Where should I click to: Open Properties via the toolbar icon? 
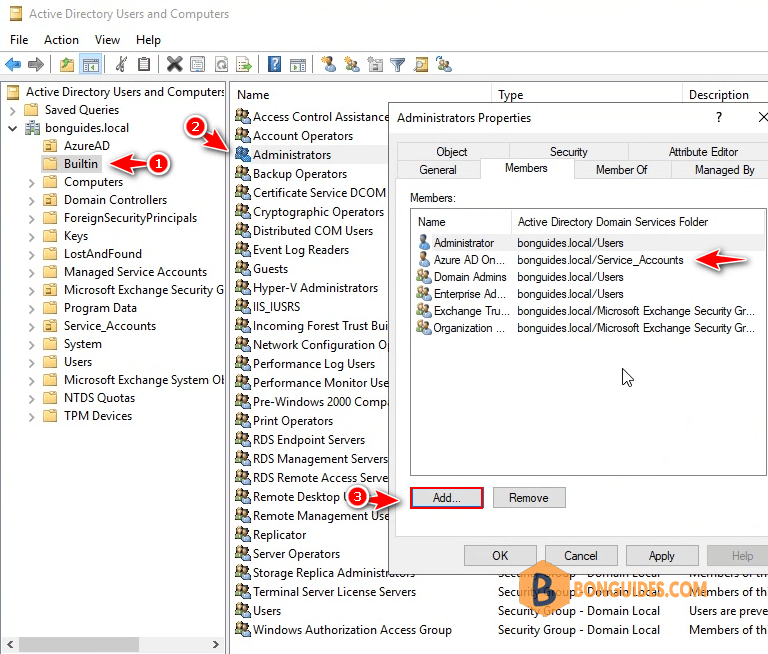coord(197,64)
